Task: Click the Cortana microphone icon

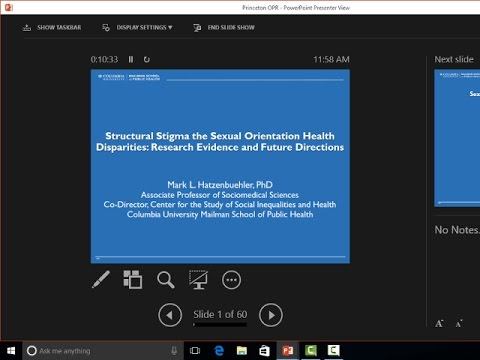Action: coord(174,351)
